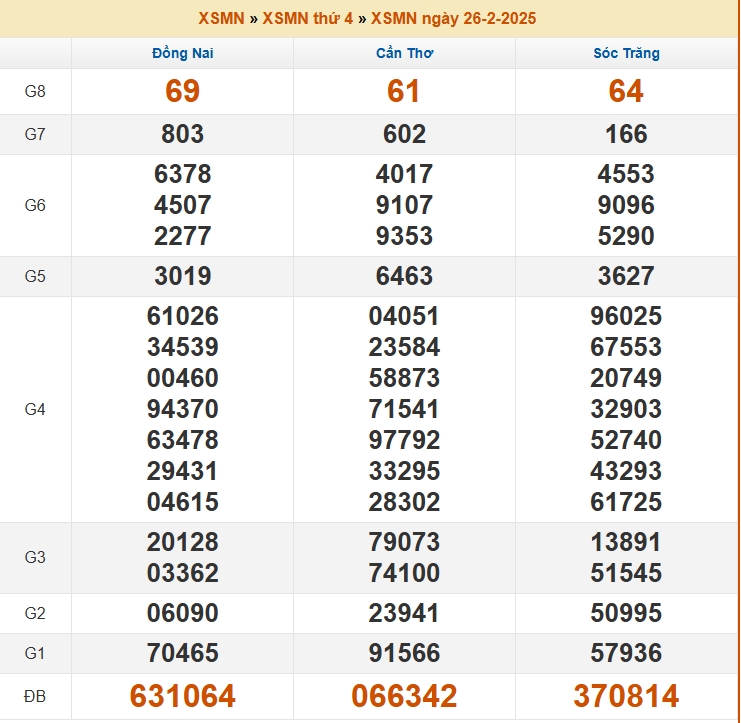Click the G2 number 23941
741x723 pixels.
tap(404, 613)
